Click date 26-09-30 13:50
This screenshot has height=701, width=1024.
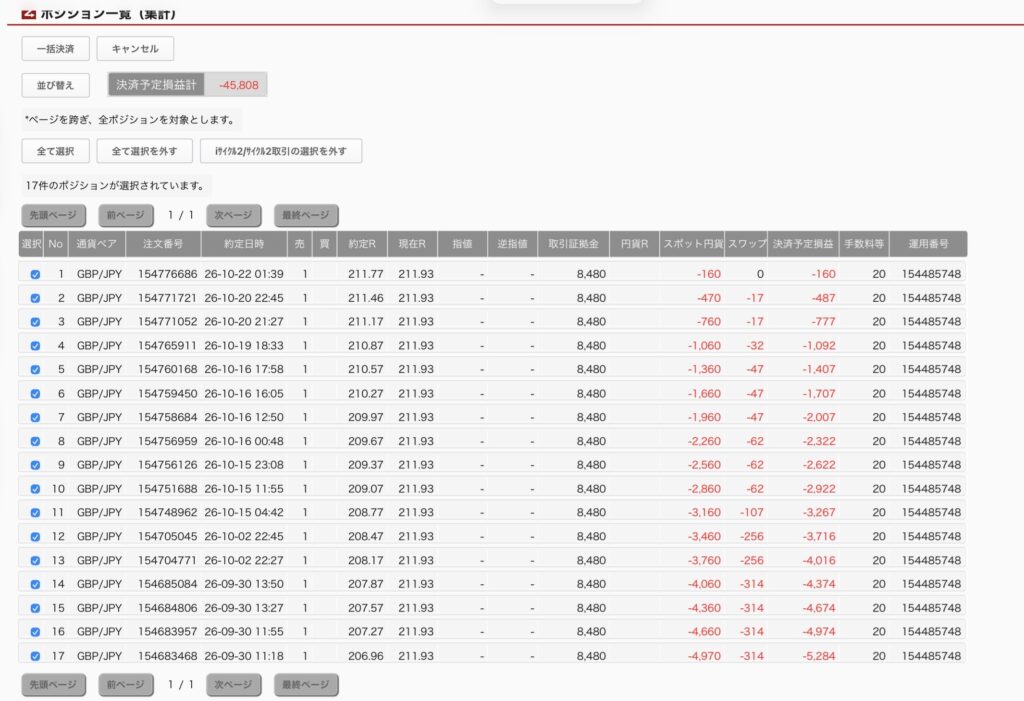pos(244,584)
